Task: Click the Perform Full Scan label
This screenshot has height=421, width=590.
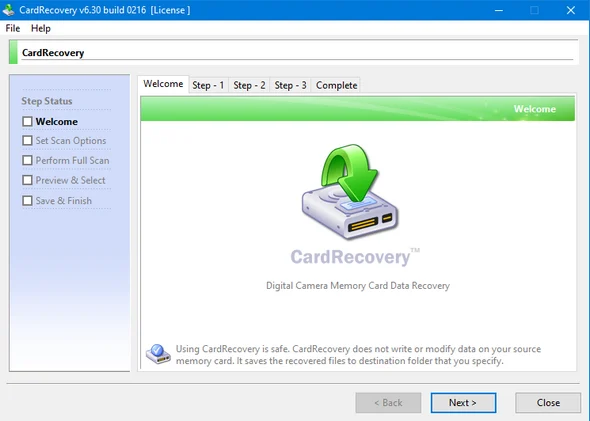Action: [72, 161]
